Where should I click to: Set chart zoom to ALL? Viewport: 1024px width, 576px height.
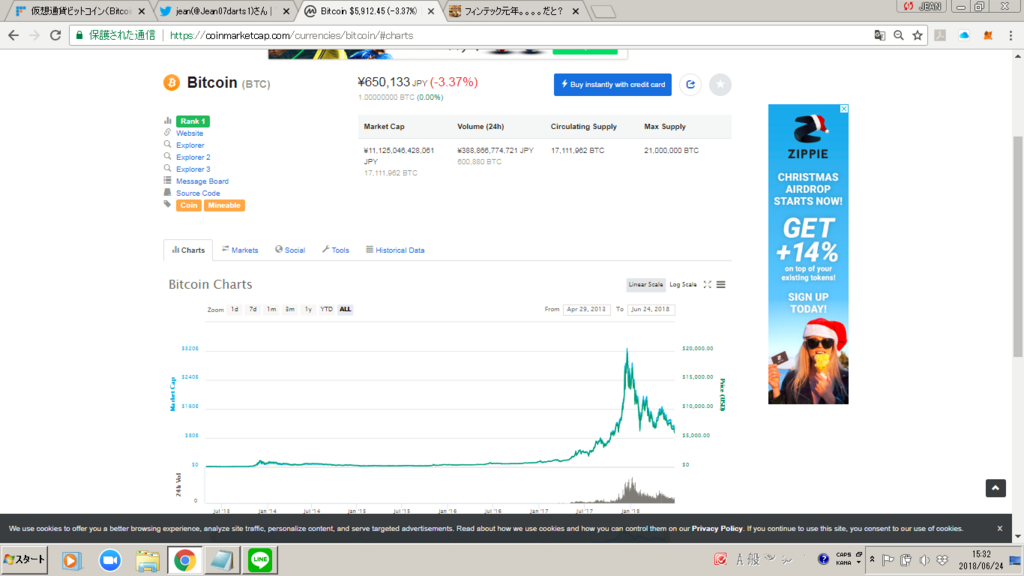point(345,310)
